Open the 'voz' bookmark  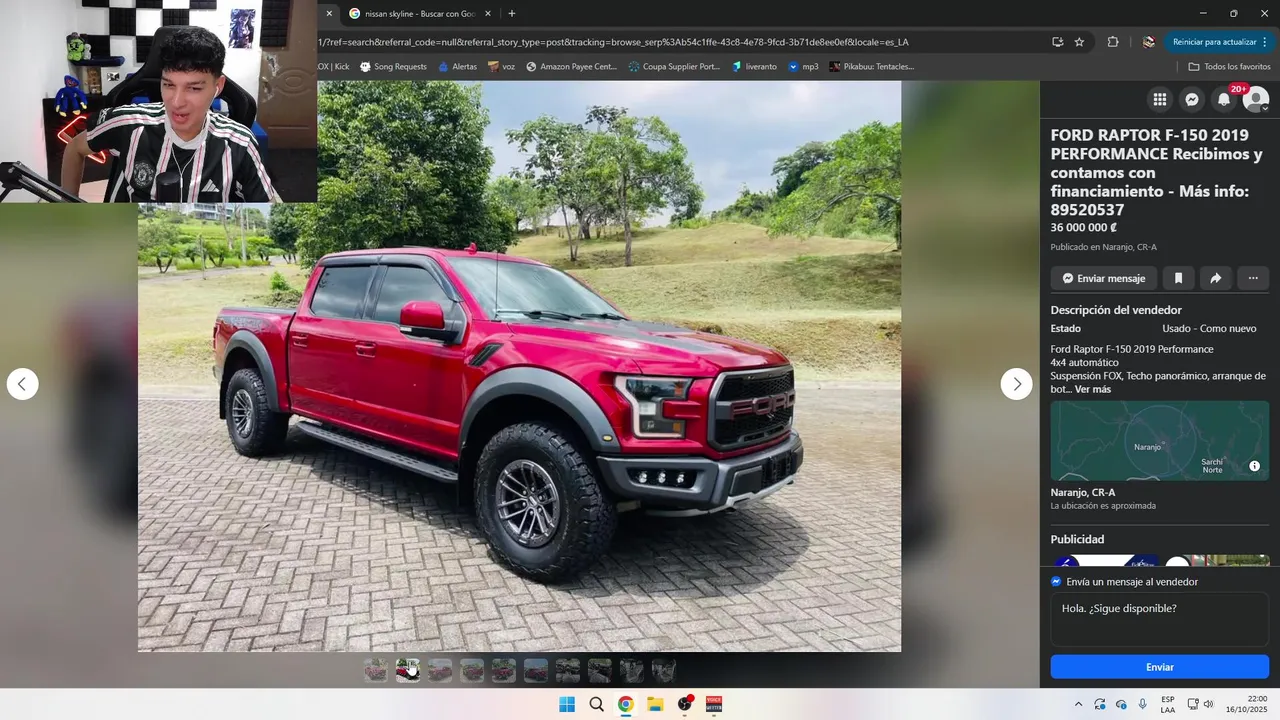tap(502, 67)
